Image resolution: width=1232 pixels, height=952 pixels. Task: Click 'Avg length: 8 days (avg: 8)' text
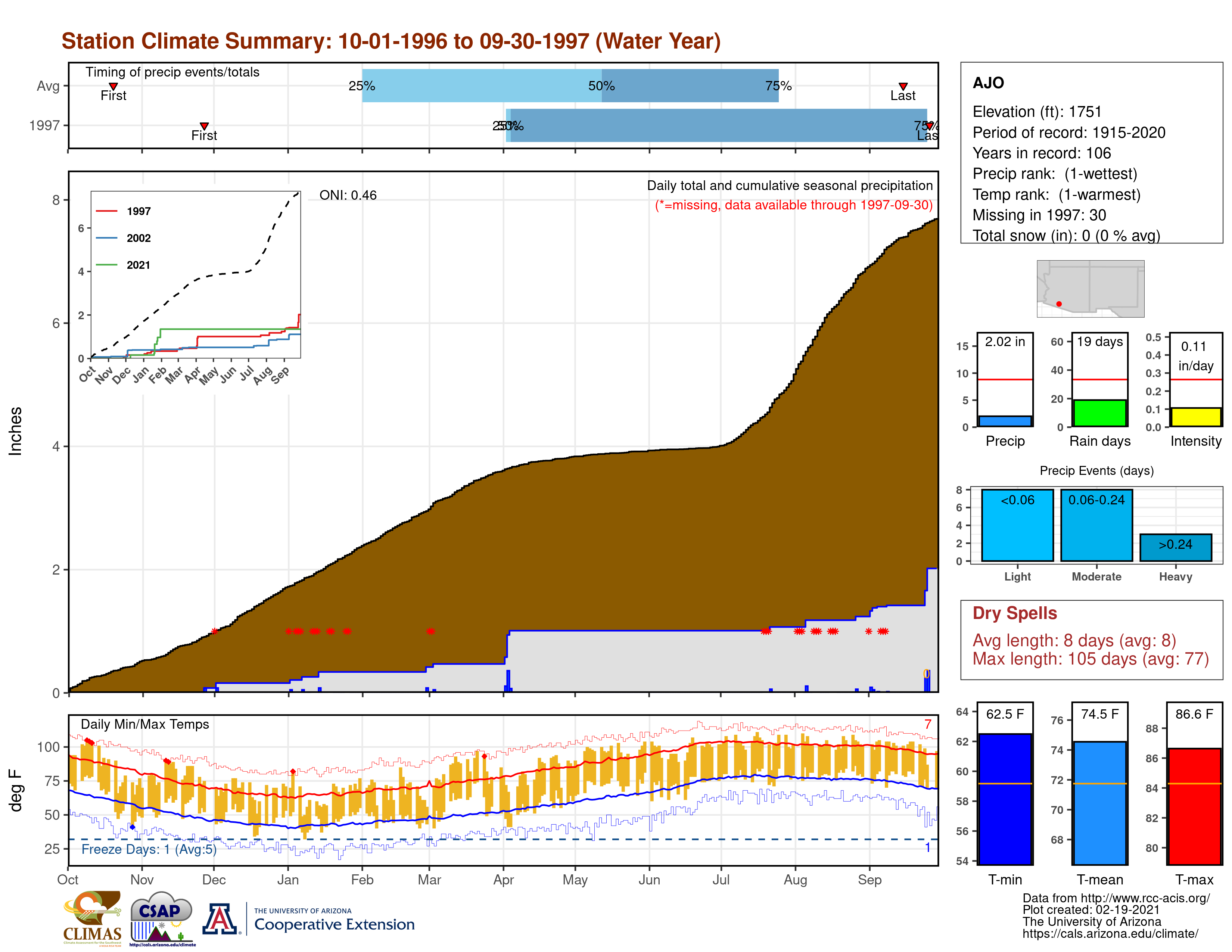(x=1074, y=640)
